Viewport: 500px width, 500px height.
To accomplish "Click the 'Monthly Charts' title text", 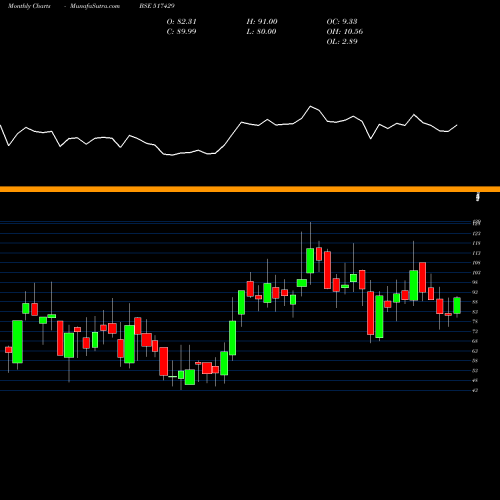I will [29, 6].
